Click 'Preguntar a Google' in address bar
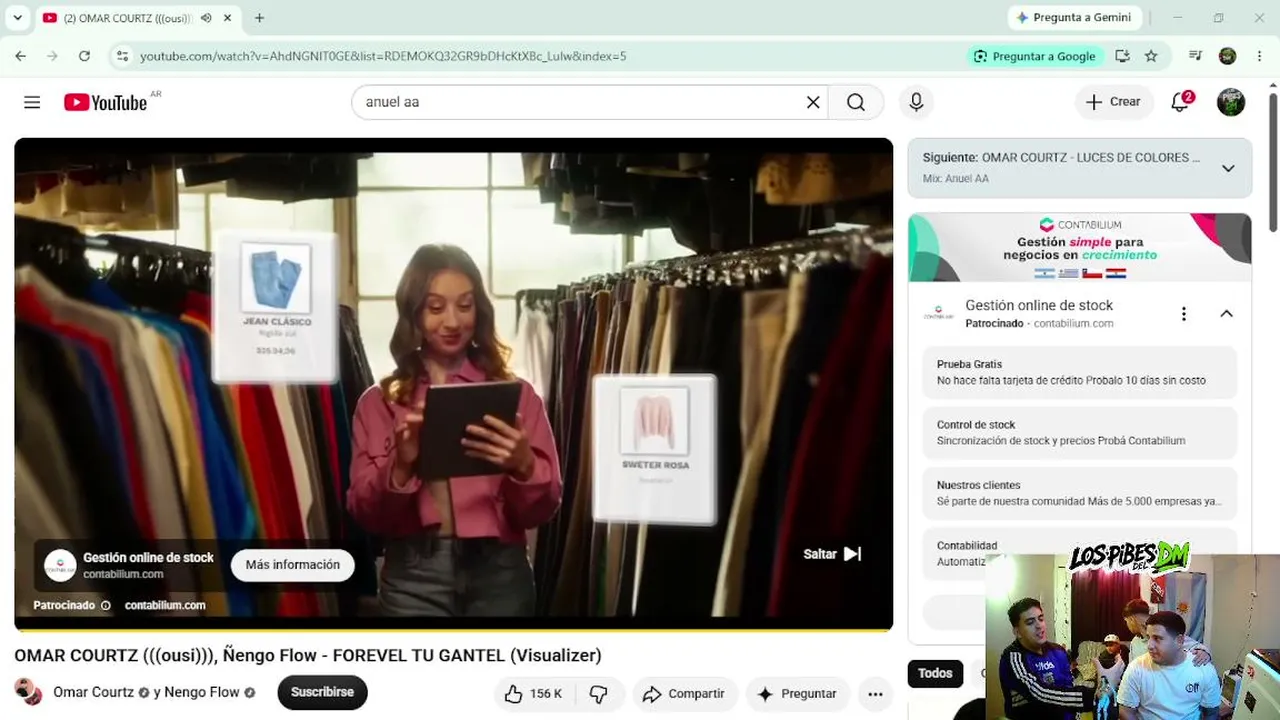The height and width of the screenshot is (720, 1280). (1035, 56)
